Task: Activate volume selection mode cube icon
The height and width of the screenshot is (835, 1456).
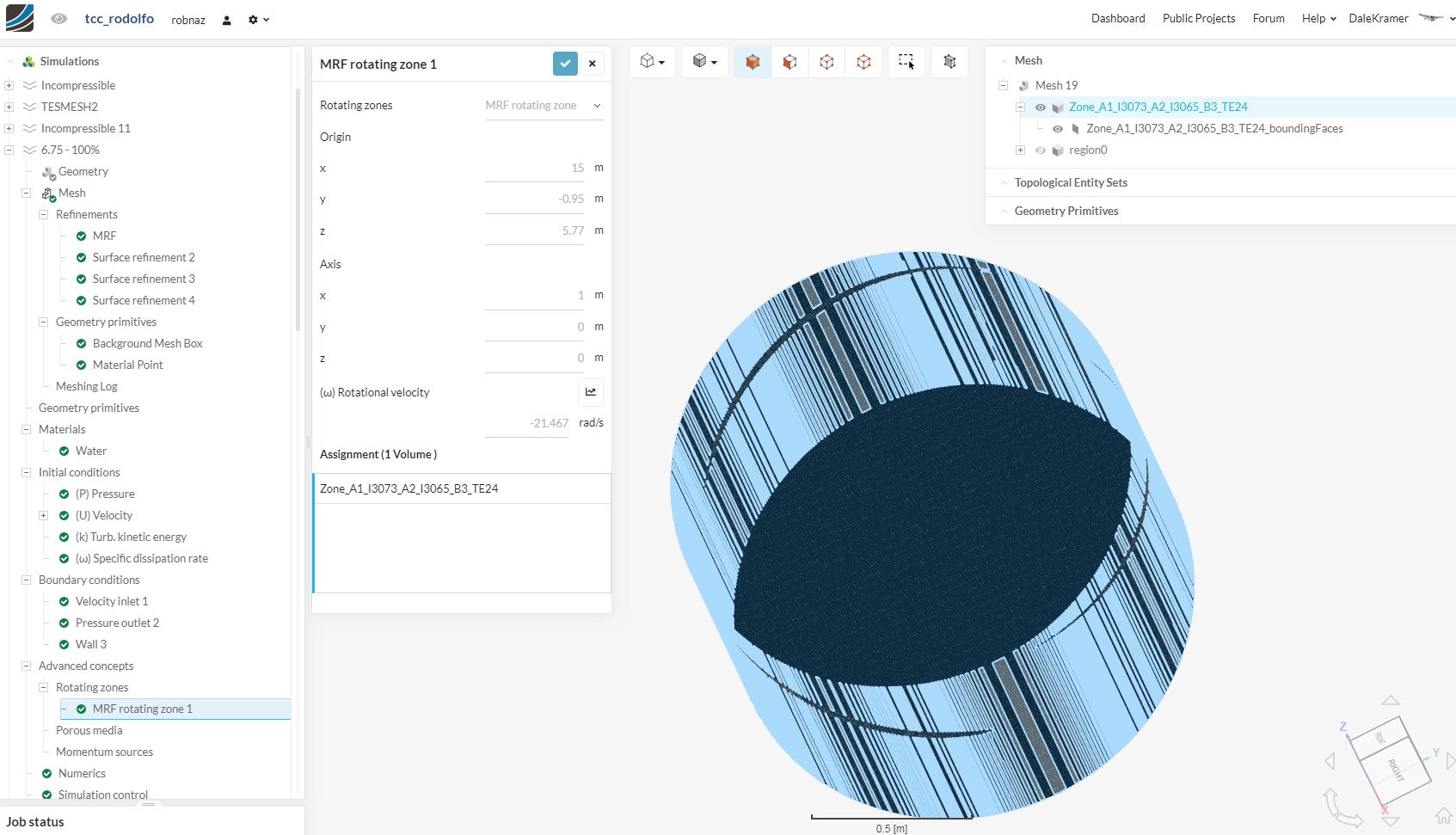Action: [x=753, y=62]
